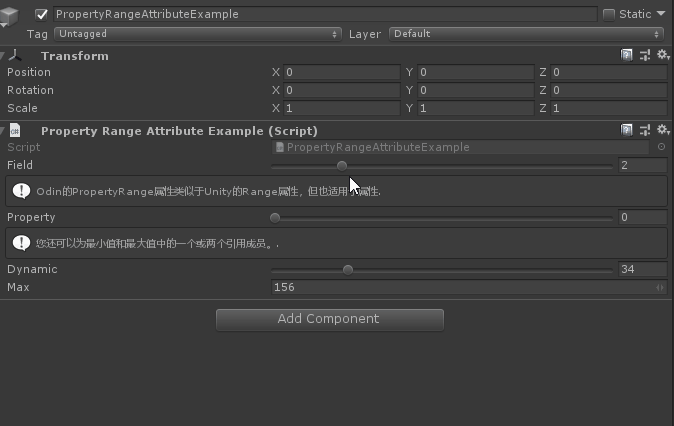674x426 pixels.
Task: Collapse the Property Range Attribute Example header
Action: (5, 130)
